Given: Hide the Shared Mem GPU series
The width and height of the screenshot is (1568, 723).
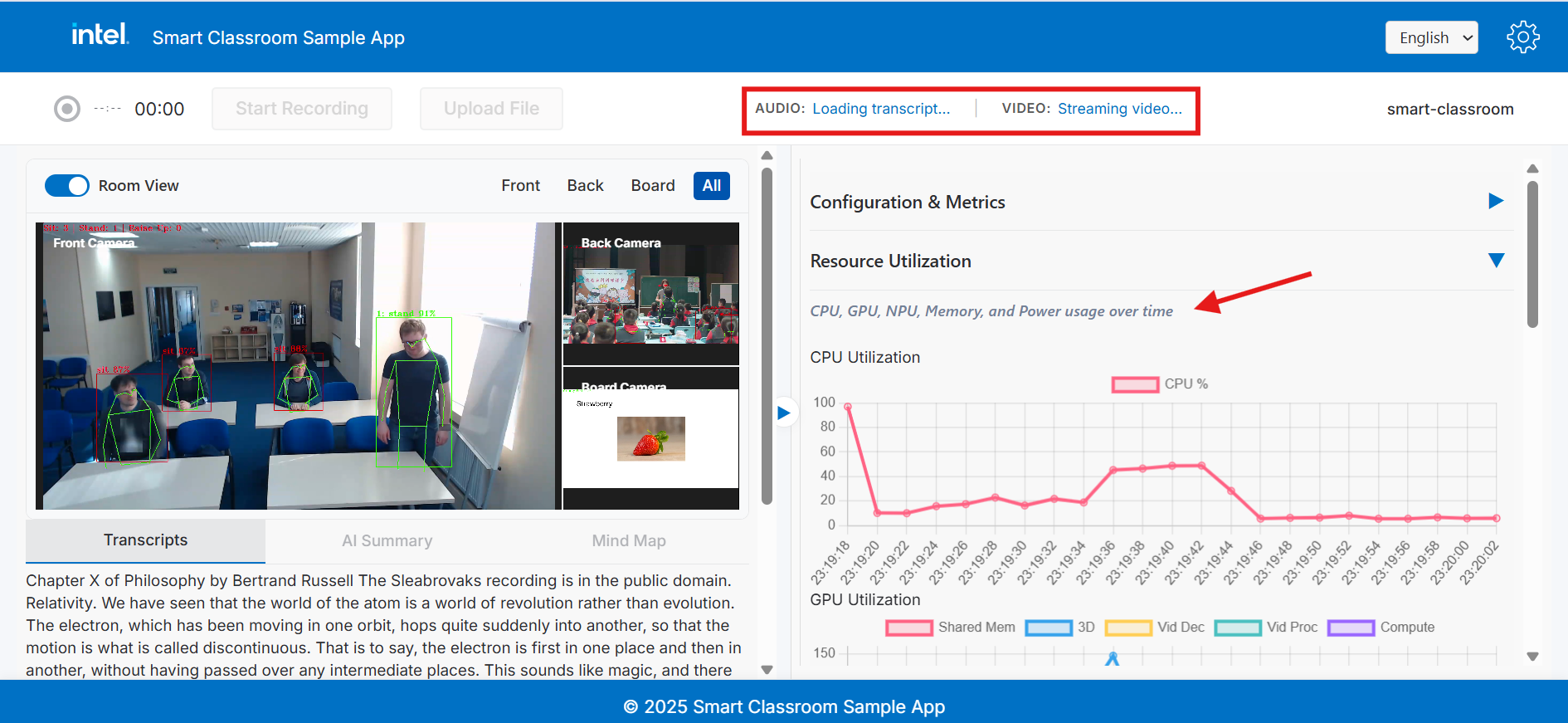Looking at the screenshot, I should tap(908, 628).
